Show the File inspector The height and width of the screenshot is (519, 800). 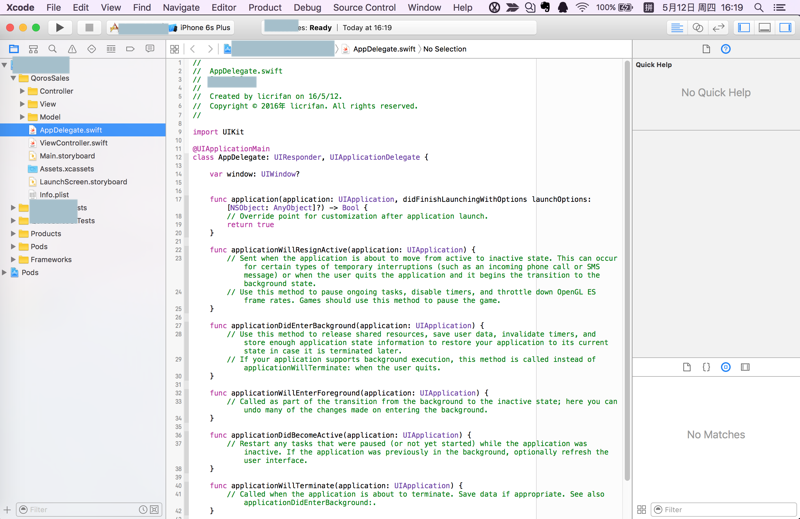[x=706, y=49]
